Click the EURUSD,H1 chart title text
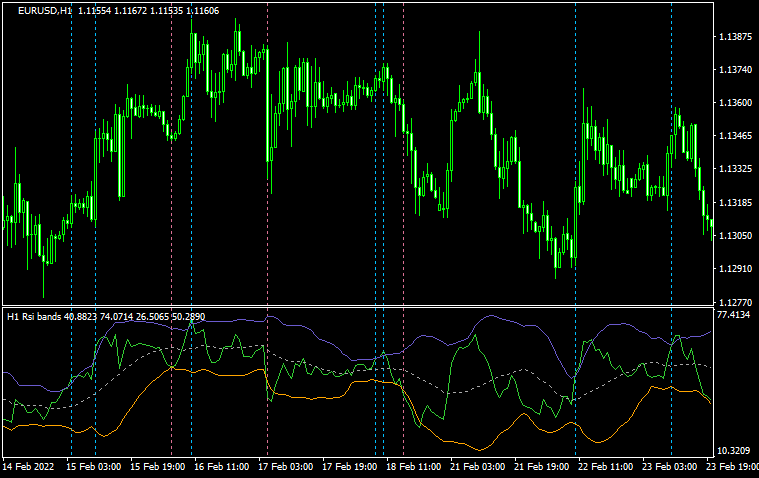Viewport: 759px width, 478px height. [x=119, y=11]
